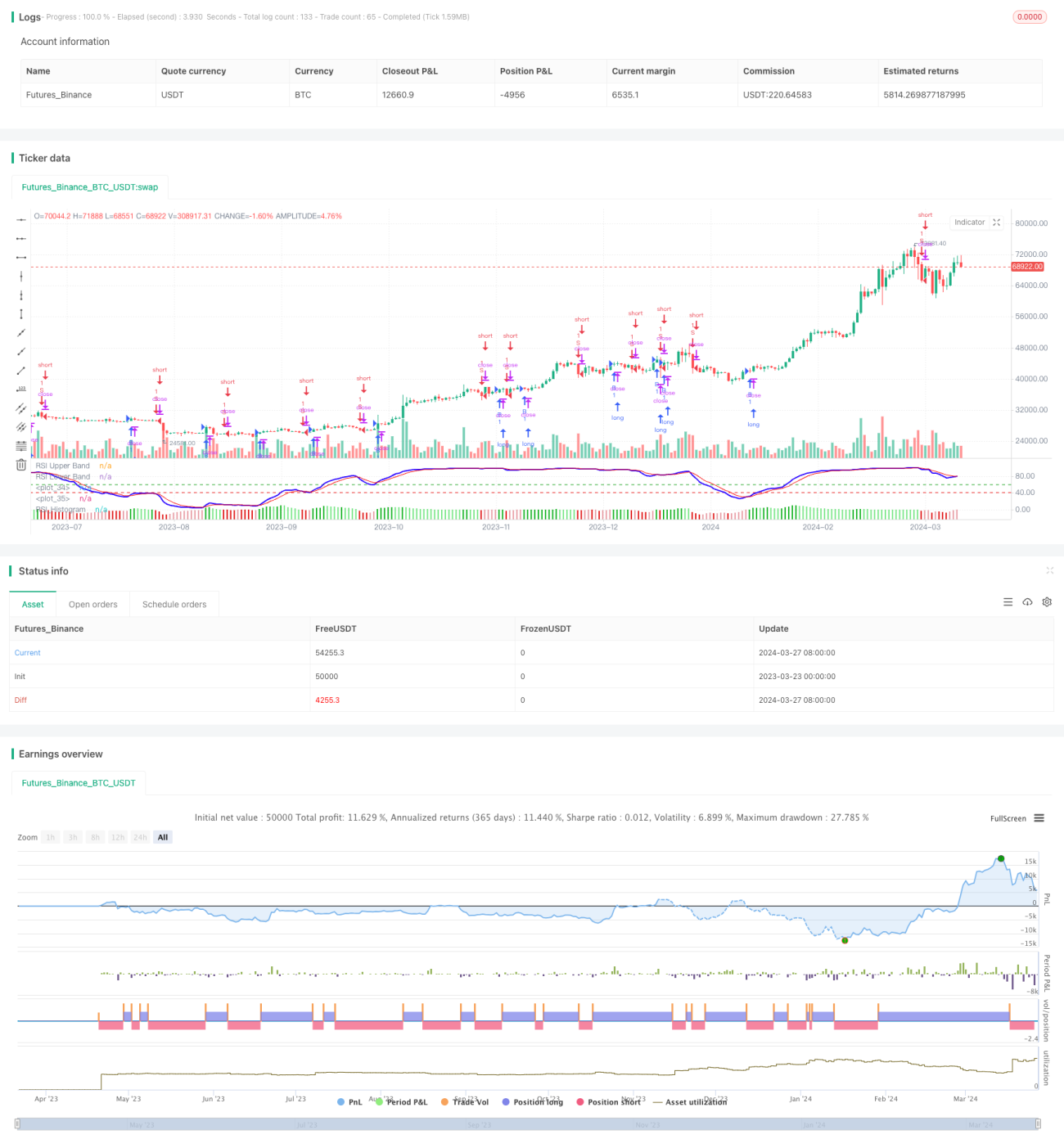1064x1148 pixels.
Task: Toggle the Position long legend item
Action: click(532, 1102)
